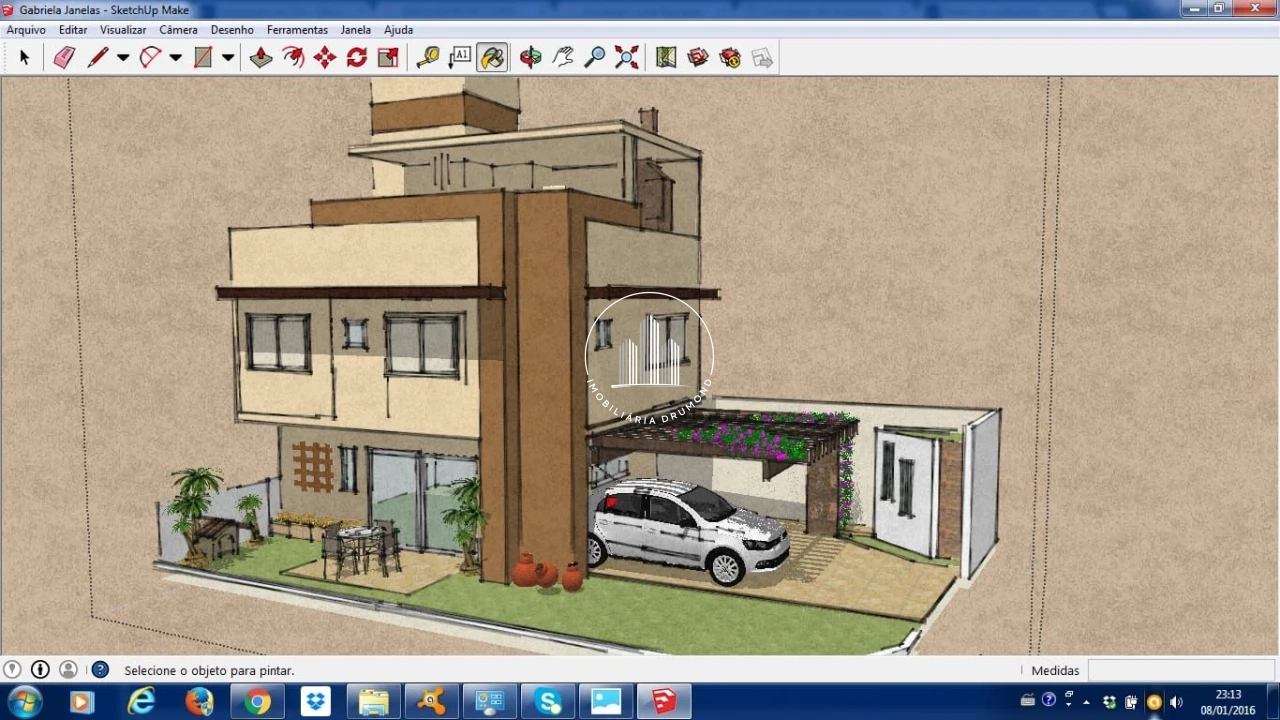Select the Offset tool
Image resolution: width=1280 pixels, height=720 pixels.
click(x=293, y=58)
